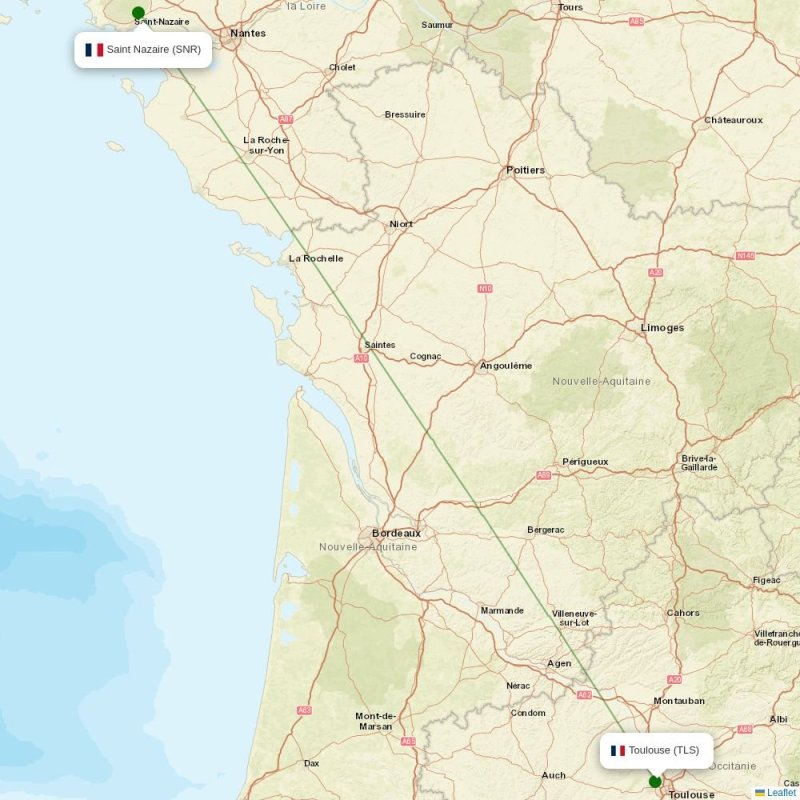Screen dimensions: 800x800
Task: Click the Saumur town label
Action: pyautogui.click(x=437, y=24)
